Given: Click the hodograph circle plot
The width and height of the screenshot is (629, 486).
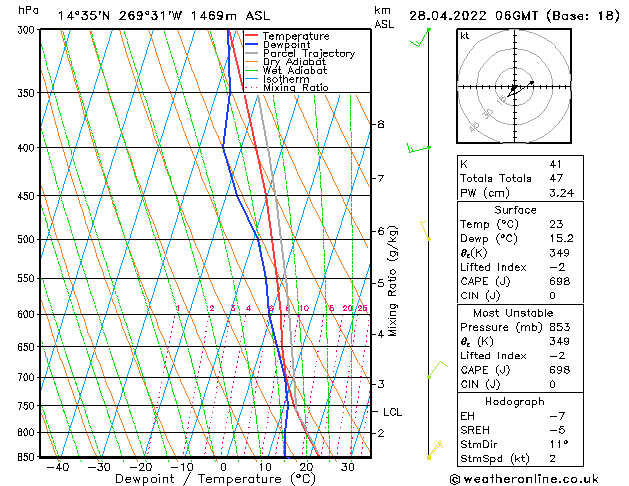Looking at the screenshot, I should [x=513, y=88].
